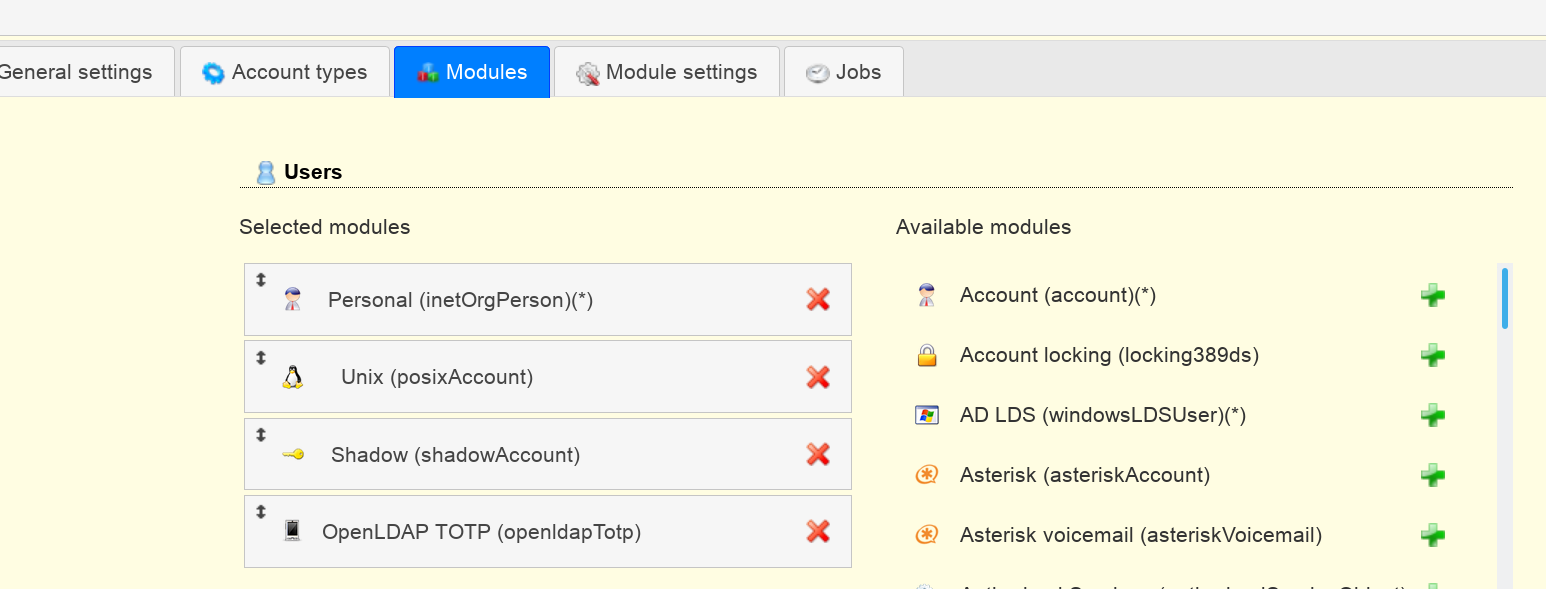Click the orange icon beside Asterisk voicemail
This screenshot has width=1546, height=589.
(927, 535)
